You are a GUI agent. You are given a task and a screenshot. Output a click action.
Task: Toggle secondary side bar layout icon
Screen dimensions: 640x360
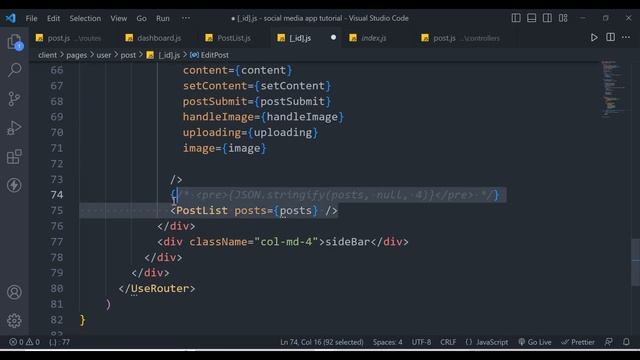tap(547, 18)
